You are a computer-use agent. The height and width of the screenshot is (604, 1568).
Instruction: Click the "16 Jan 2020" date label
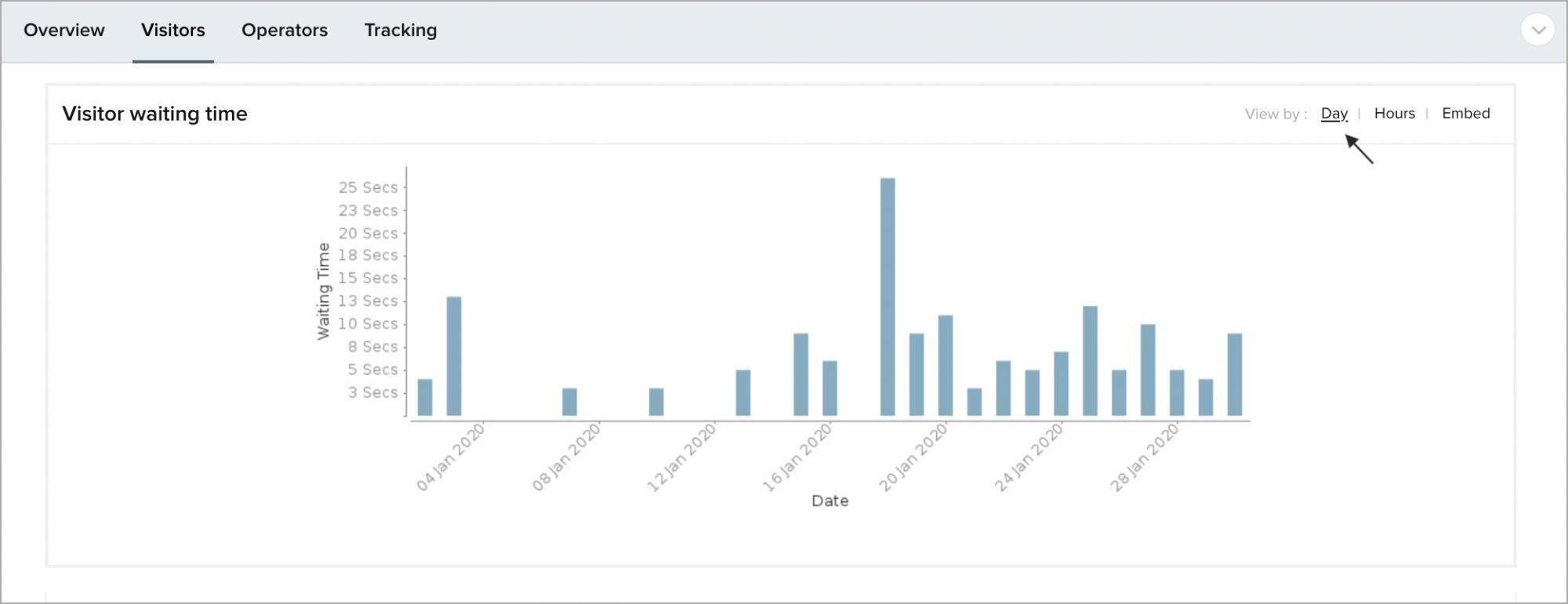pos(797,457)
